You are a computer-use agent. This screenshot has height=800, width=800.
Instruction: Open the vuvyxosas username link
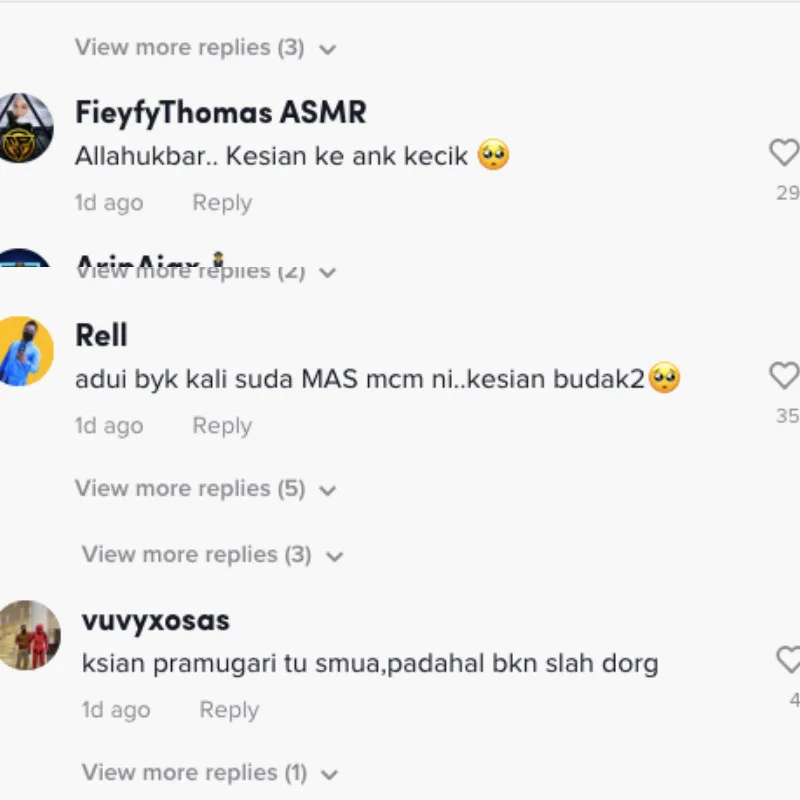tap(156, 621)
